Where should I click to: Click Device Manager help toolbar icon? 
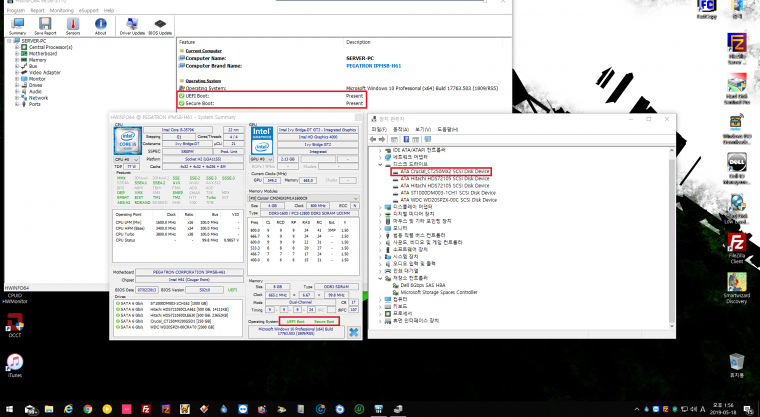[406, 139]
